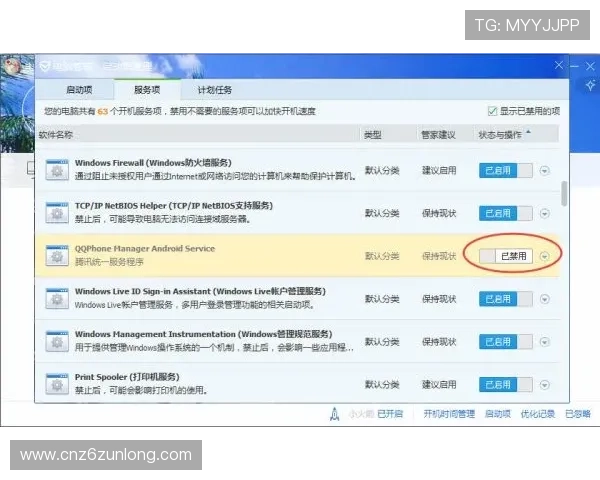The image size is (600, 480).
Task: Select Windows Live ID Sign-in Assistant title
Action: (200, 291)
